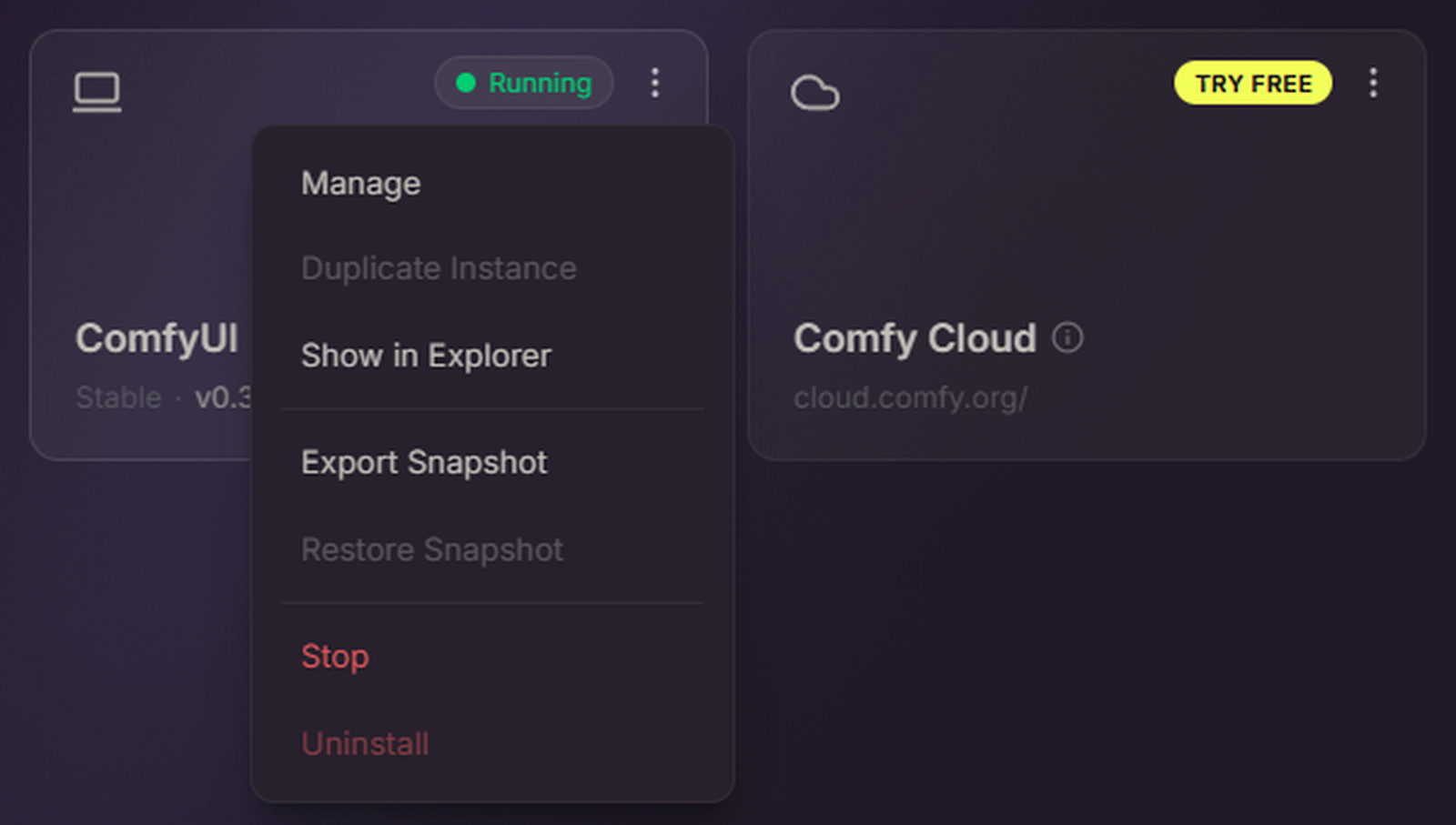Click info icon next to Comfy Cloud
1456x825 pixels.
tap(1067, 338)
